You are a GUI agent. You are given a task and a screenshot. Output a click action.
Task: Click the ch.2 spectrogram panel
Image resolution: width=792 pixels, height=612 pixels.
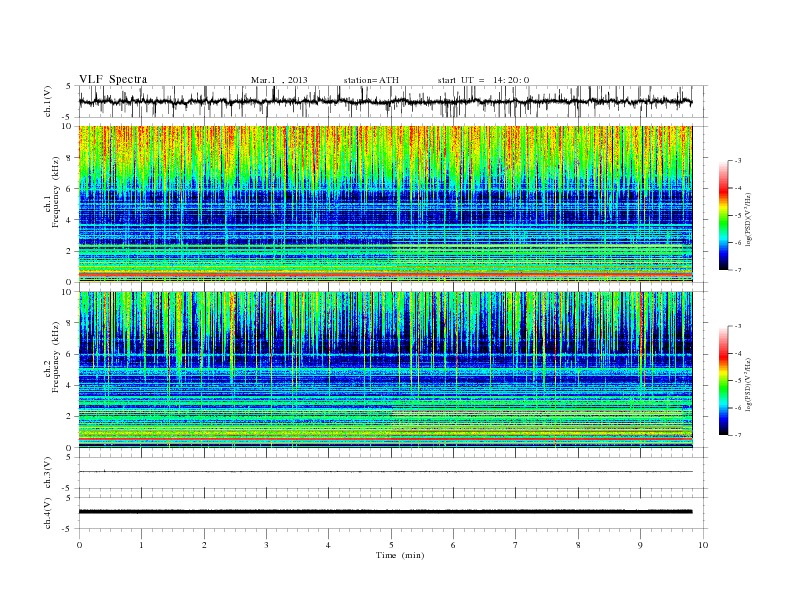click(385, 370)
